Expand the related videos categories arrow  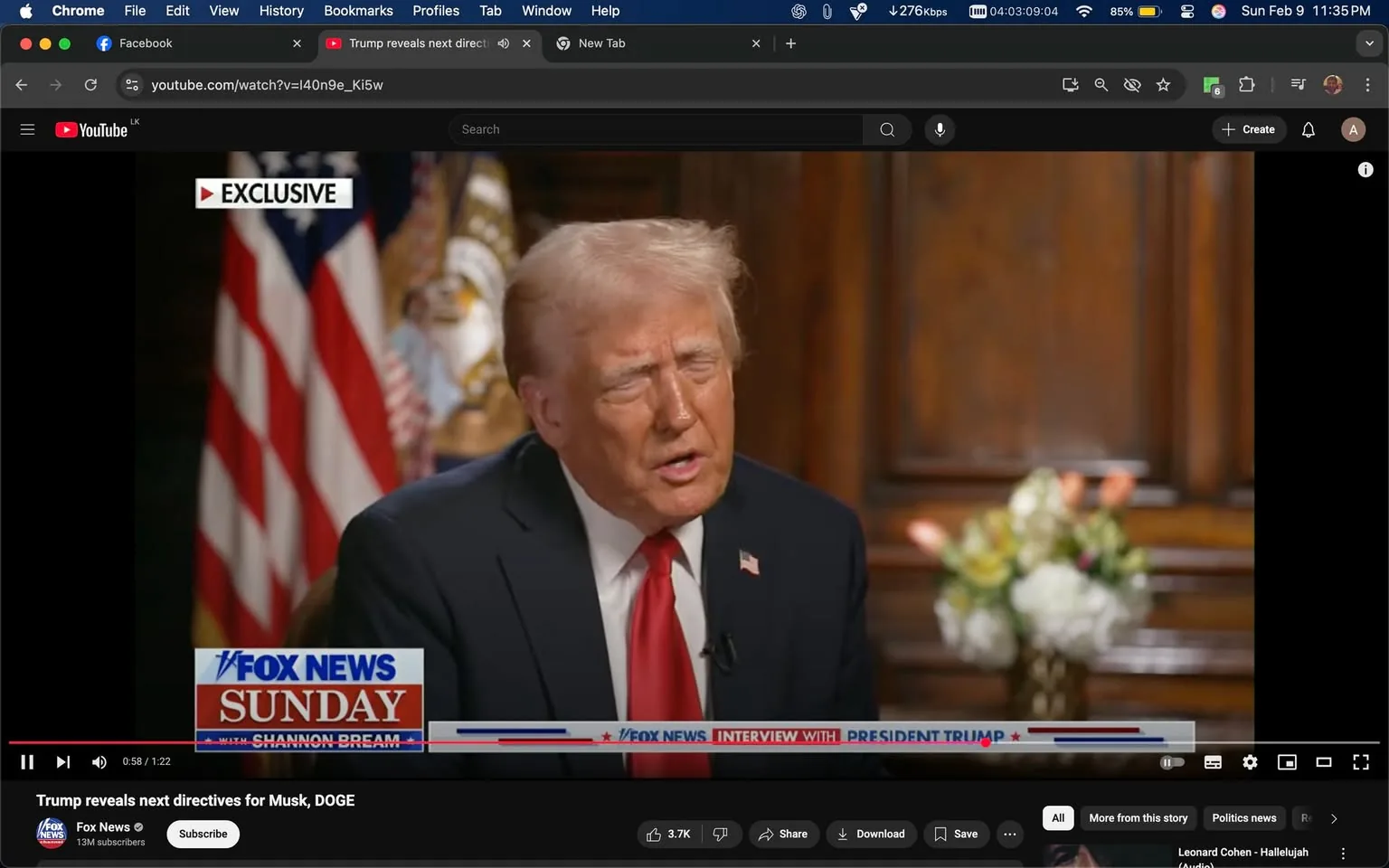pyautogui.click(x=1333, y=817)
